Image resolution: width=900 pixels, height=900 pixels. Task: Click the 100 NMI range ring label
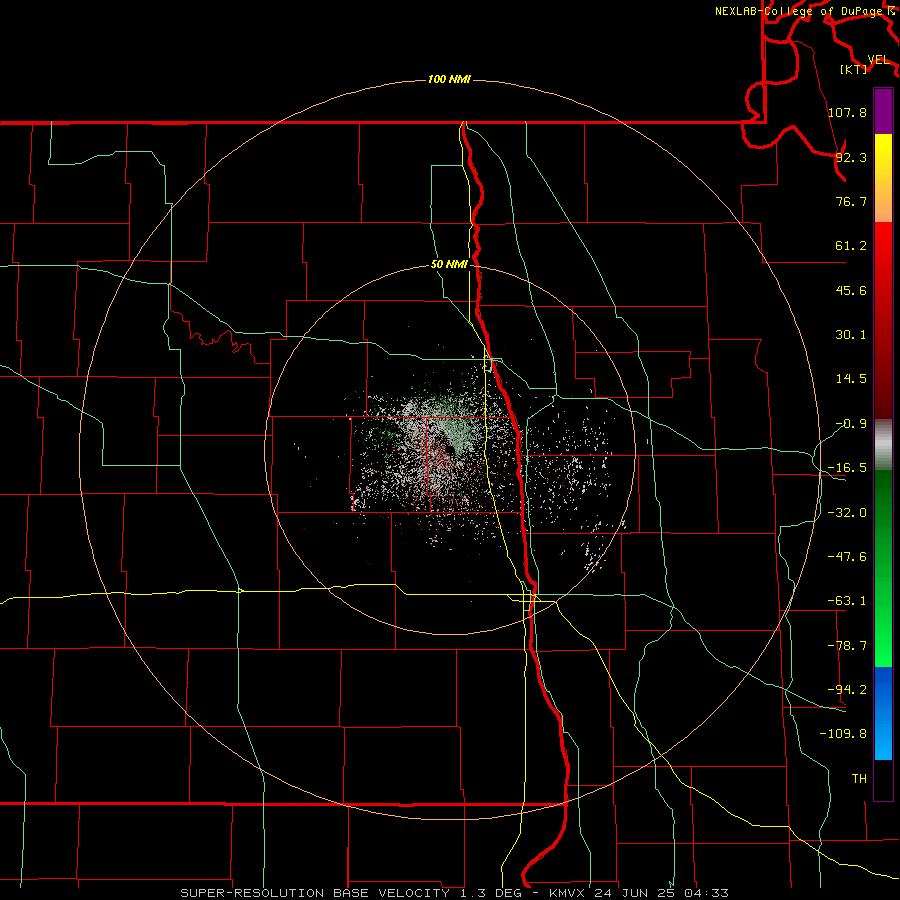[449, 79]
